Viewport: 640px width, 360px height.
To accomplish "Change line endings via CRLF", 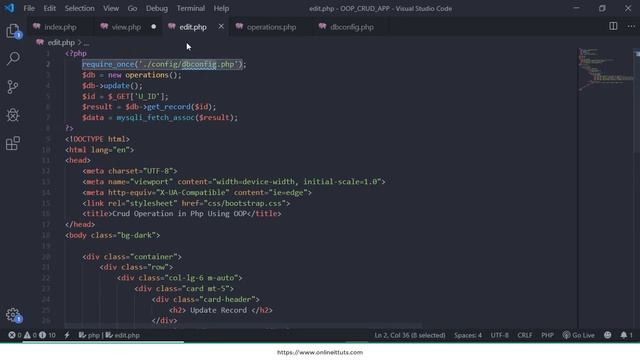I will click(x=525, y=335).
